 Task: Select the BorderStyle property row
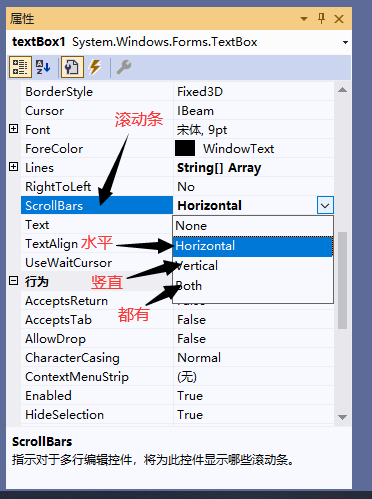click(177, 92)
